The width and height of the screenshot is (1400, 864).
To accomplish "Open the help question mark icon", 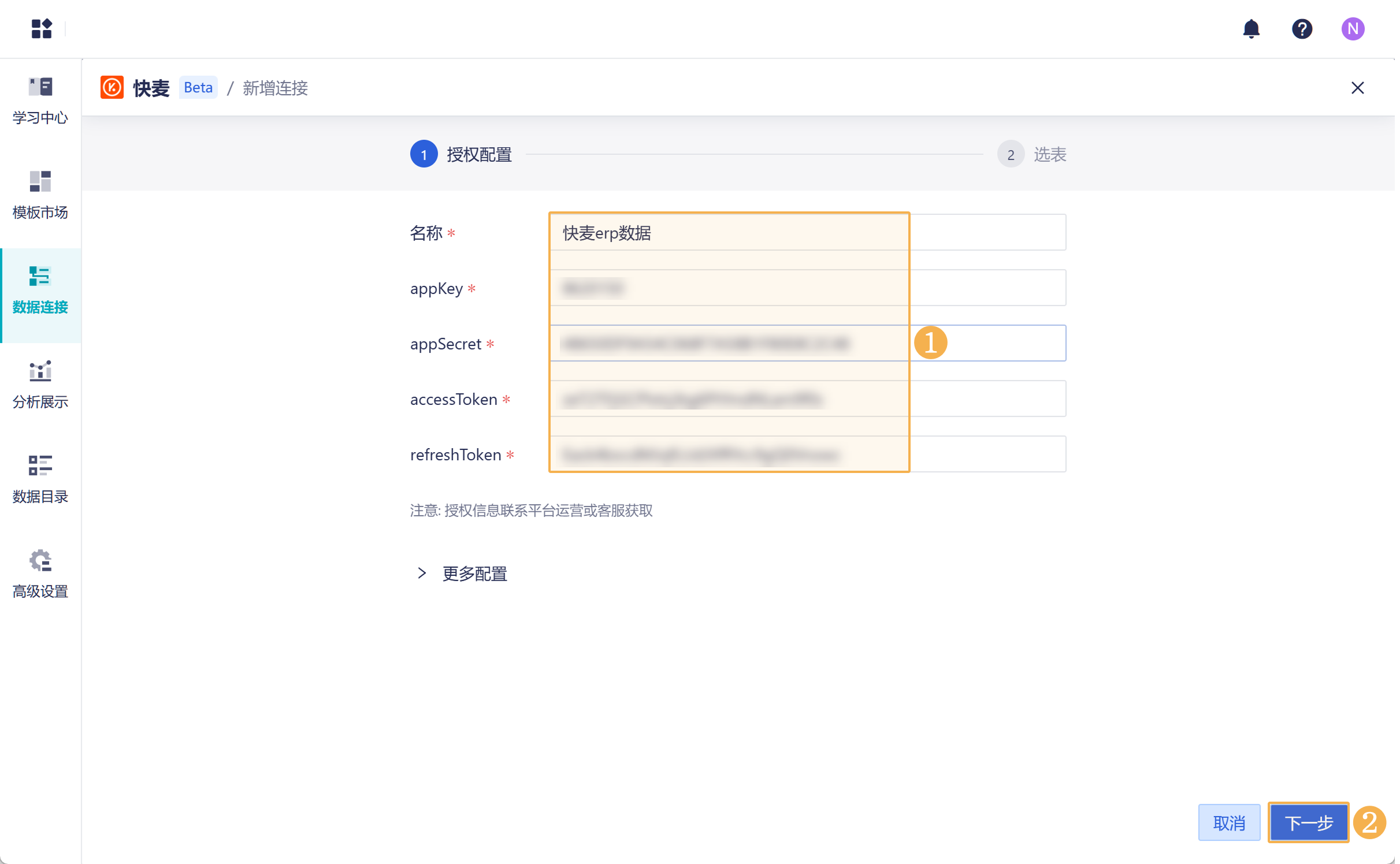I will pos(1302,28).
